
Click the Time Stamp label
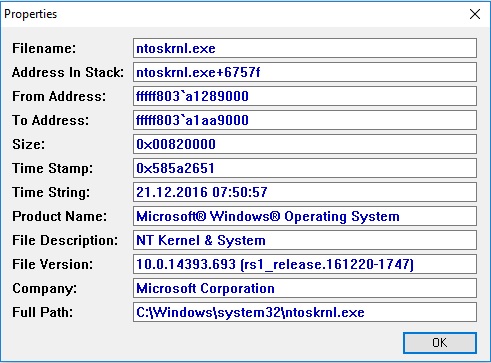coord(52,168)
